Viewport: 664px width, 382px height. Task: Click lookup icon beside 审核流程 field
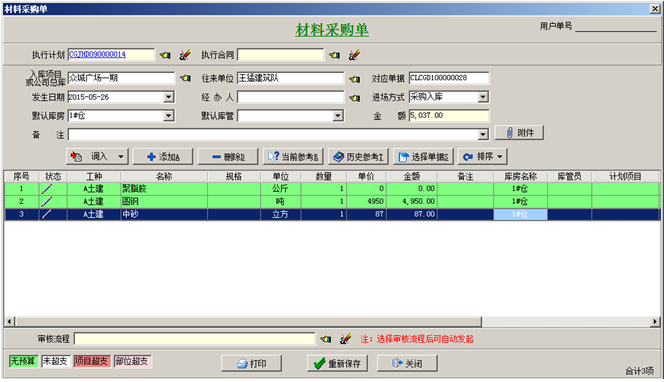coord(326,339)
